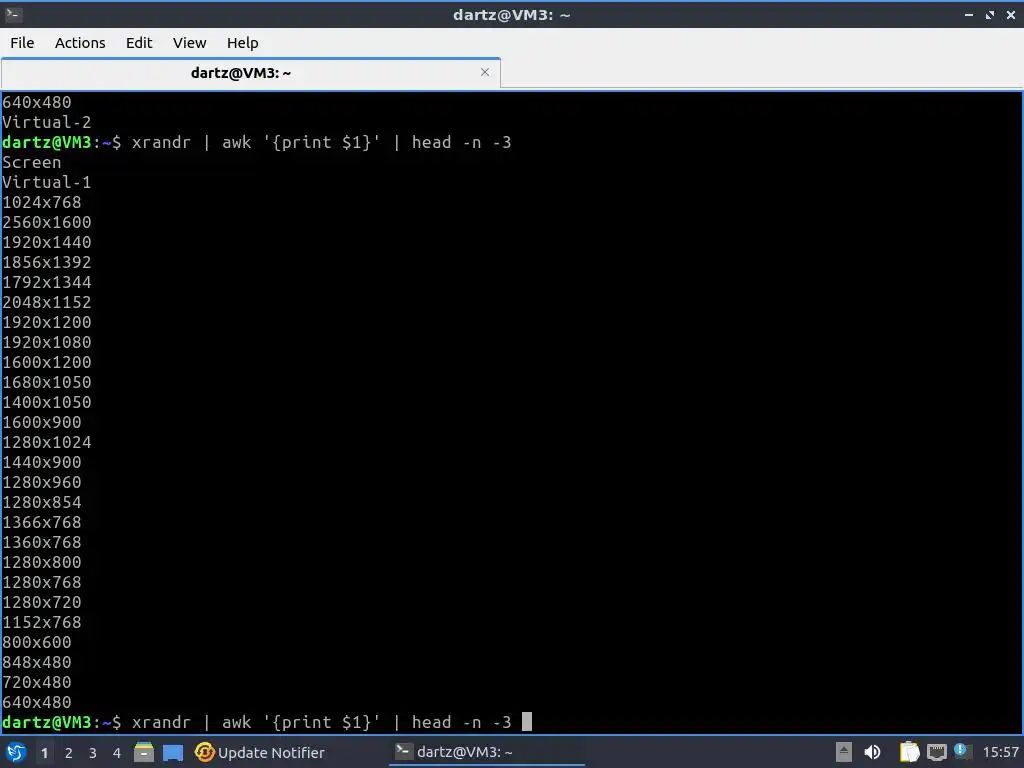Click the 1280x800 resolution line
The width and height of the screenshot is (1024, 768).
coord(42,562)
